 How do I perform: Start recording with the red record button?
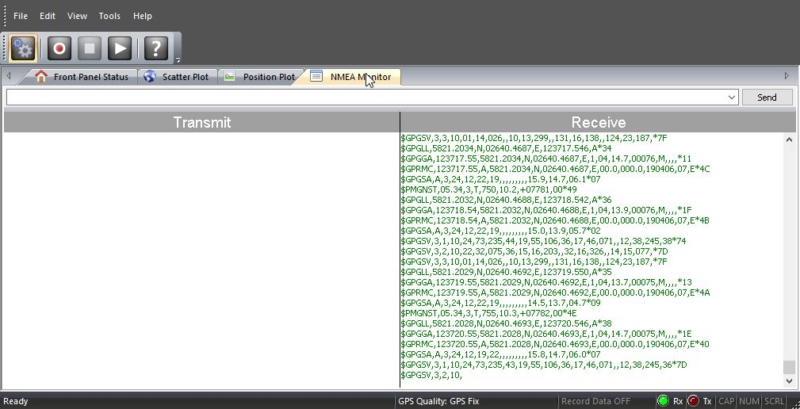tap(59, 47)
